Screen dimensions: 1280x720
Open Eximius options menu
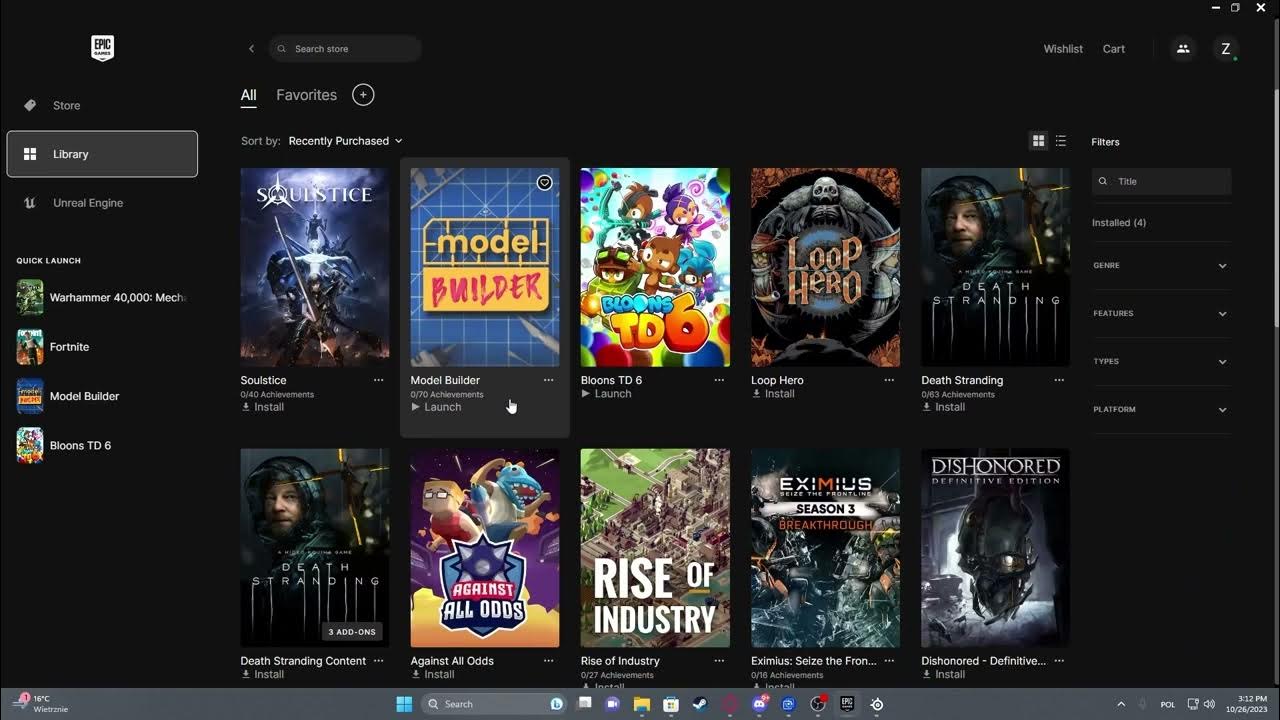tap(889, 661)
